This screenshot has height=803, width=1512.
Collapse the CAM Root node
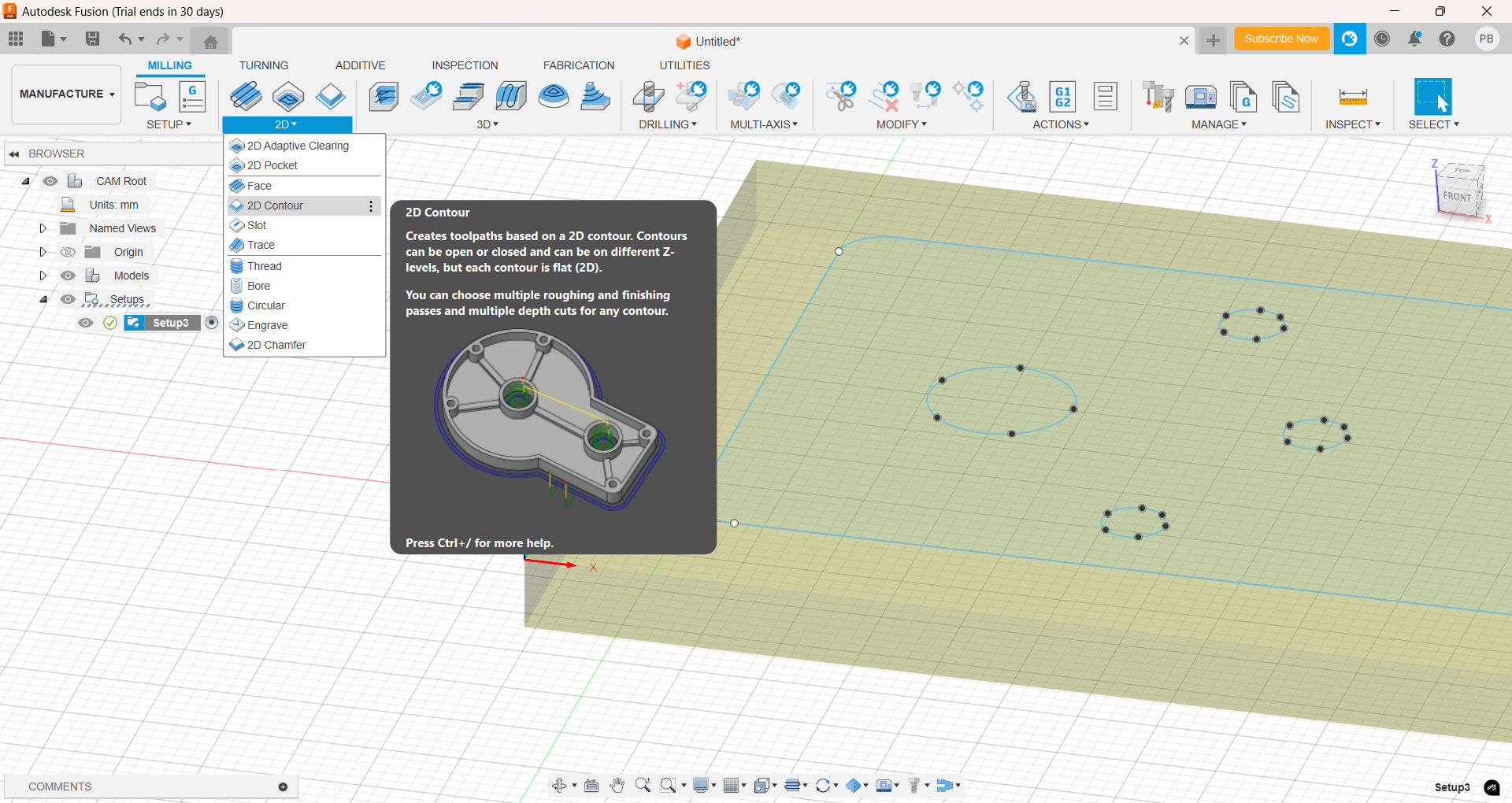coord(26,181)
